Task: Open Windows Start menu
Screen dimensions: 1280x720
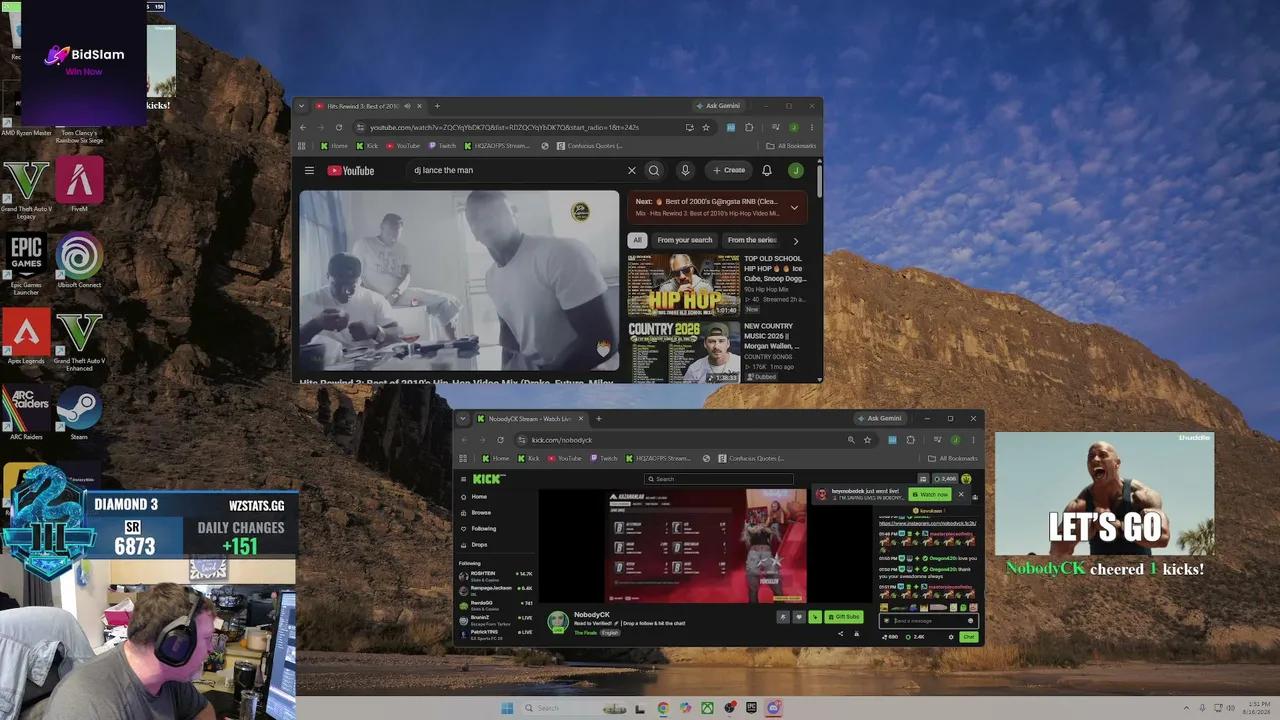Action: 507,708
